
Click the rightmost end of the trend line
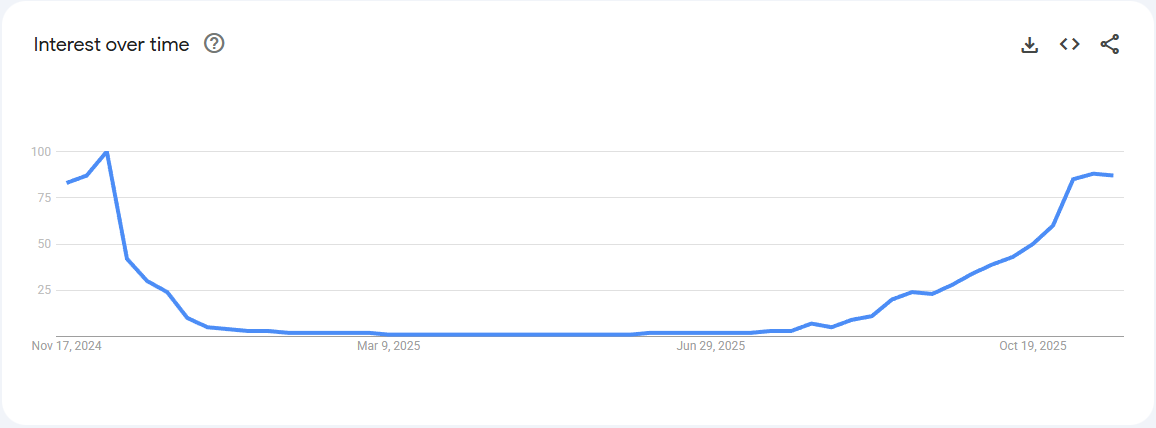1112,175
